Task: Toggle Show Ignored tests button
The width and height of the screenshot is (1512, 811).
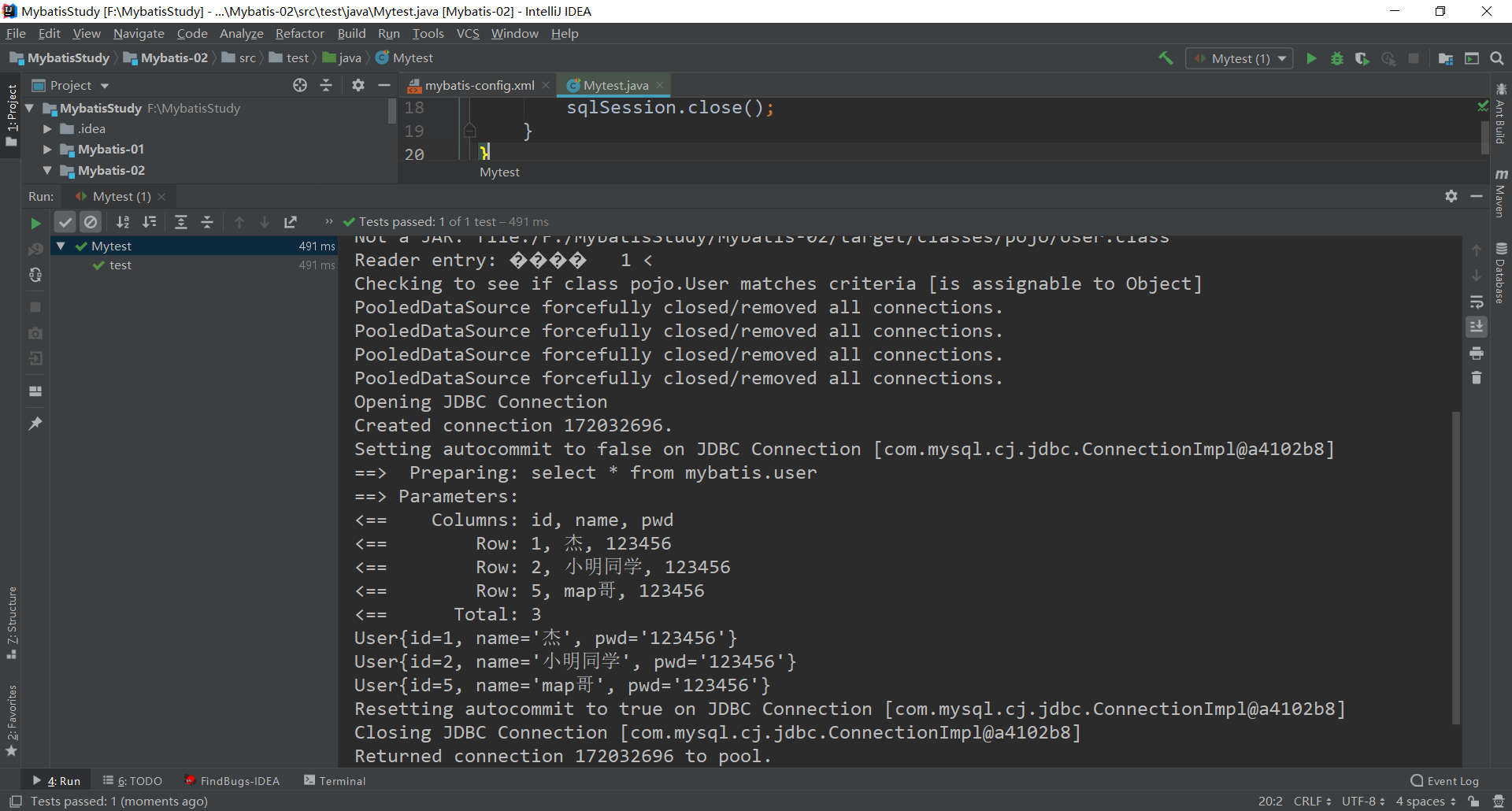Action: coord(91,222)
